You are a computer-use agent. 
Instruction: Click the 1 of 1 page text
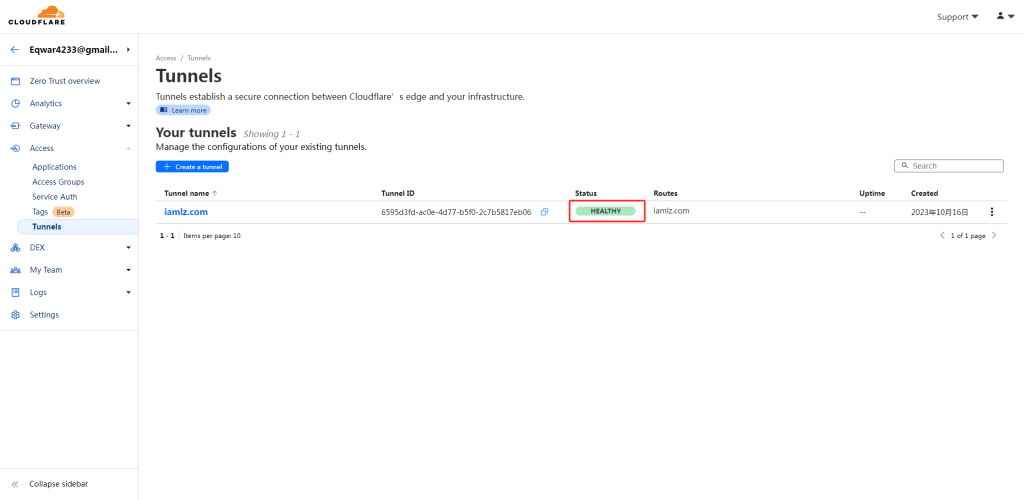tap(968, 236)
